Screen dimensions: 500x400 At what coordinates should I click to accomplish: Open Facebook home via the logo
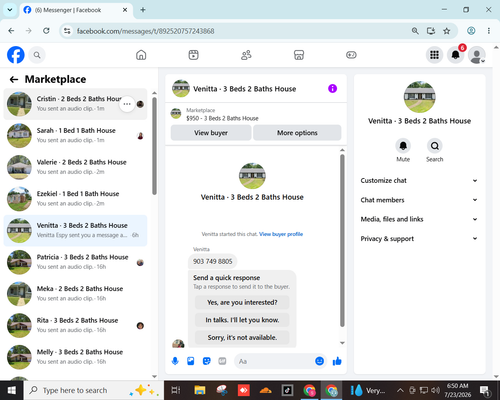[x=16, y=55]
